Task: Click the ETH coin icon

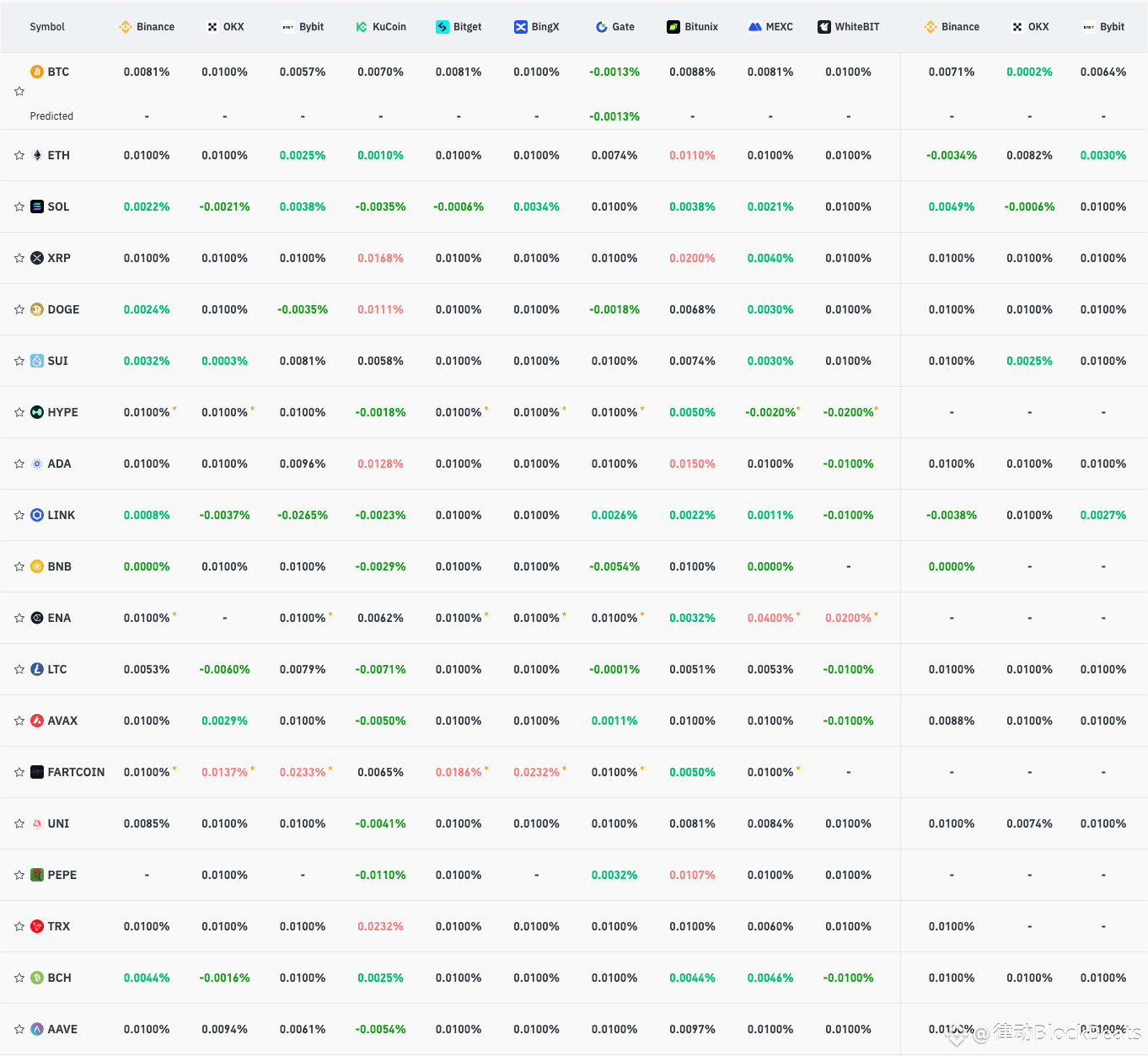Action: (37, 155)
